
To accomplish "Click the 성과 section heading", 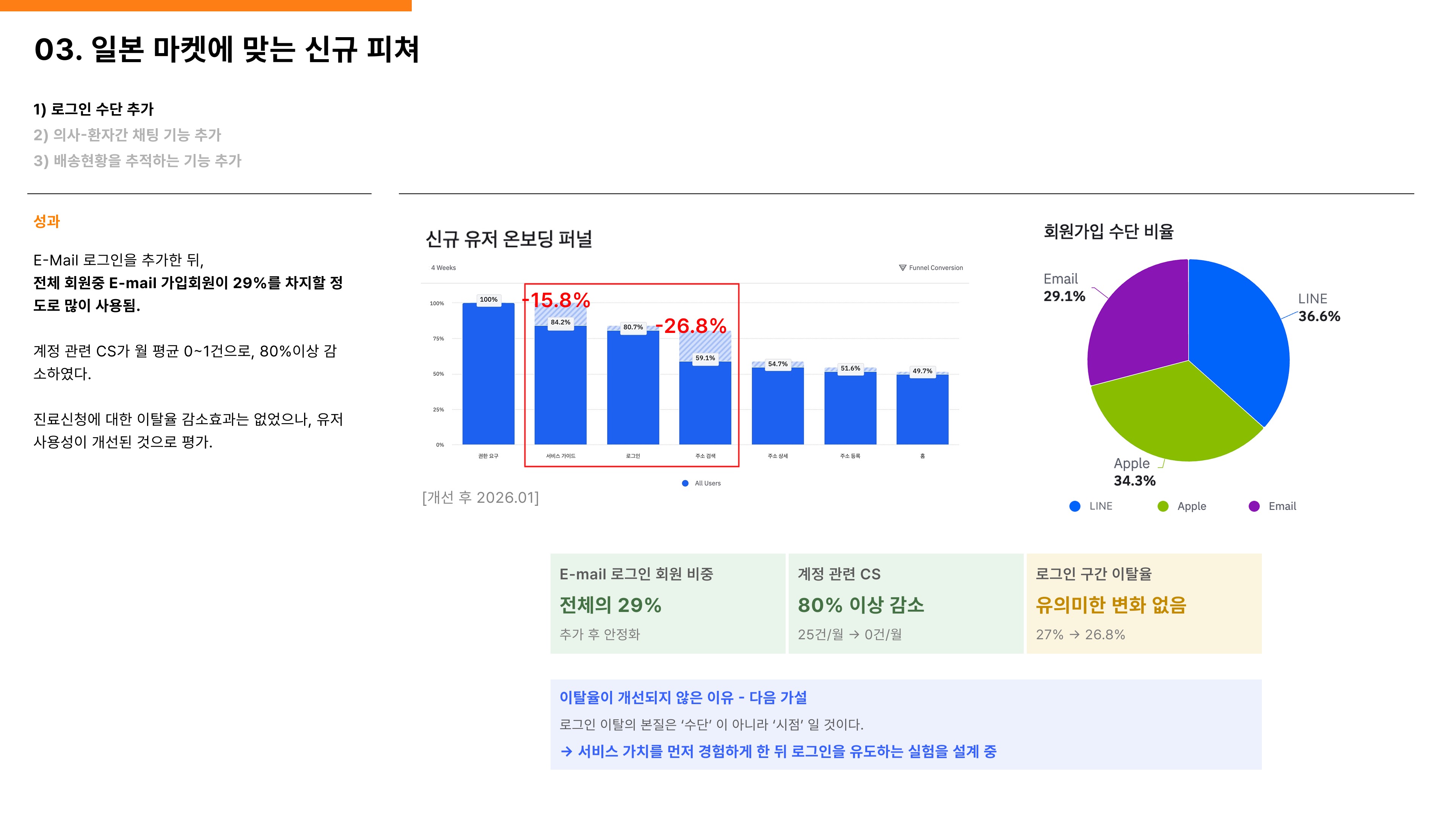I will [46, 221].
